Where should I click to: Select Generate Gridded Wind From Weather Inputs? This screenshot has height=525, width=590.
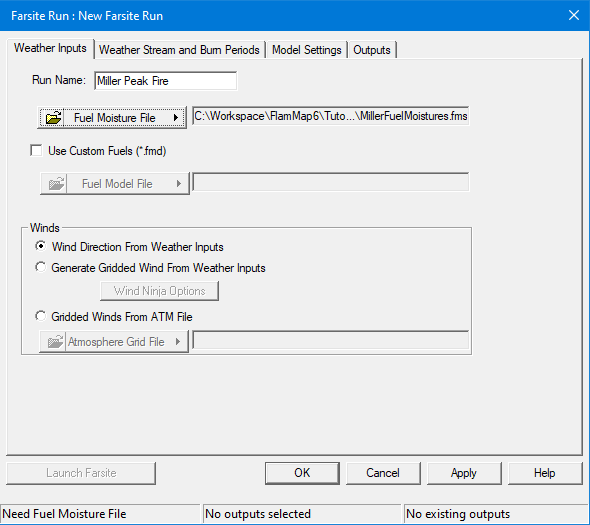tap(40, 267)
